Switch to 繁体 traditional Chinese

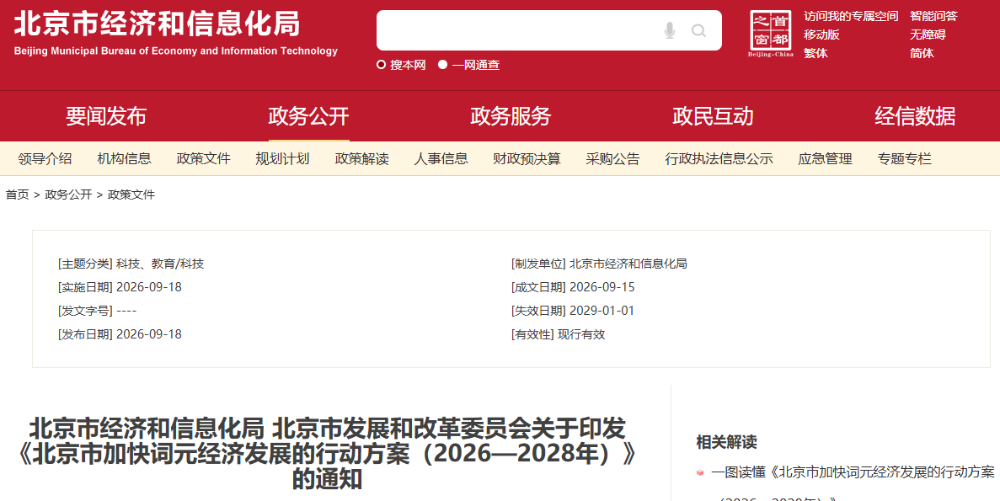point(816,53)
